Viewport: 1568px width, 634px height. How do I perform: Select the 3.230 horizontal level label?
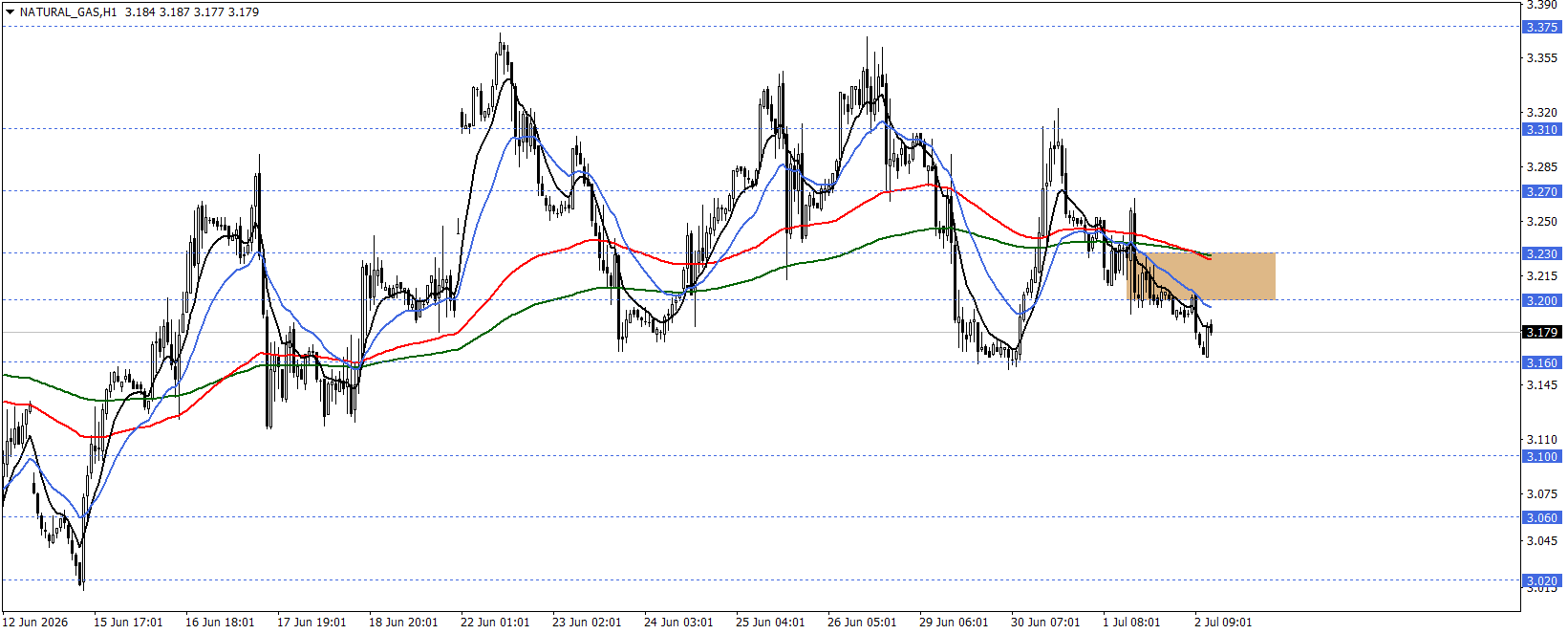[1541, 253]
